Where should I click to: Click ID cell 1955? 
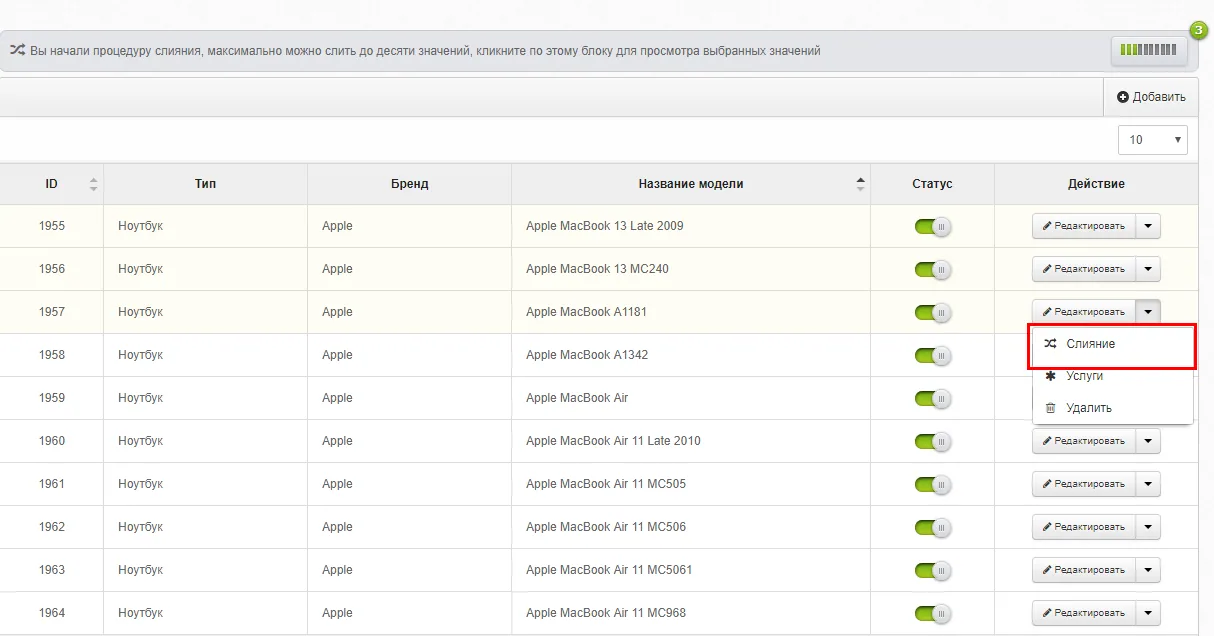pos(52,226)
